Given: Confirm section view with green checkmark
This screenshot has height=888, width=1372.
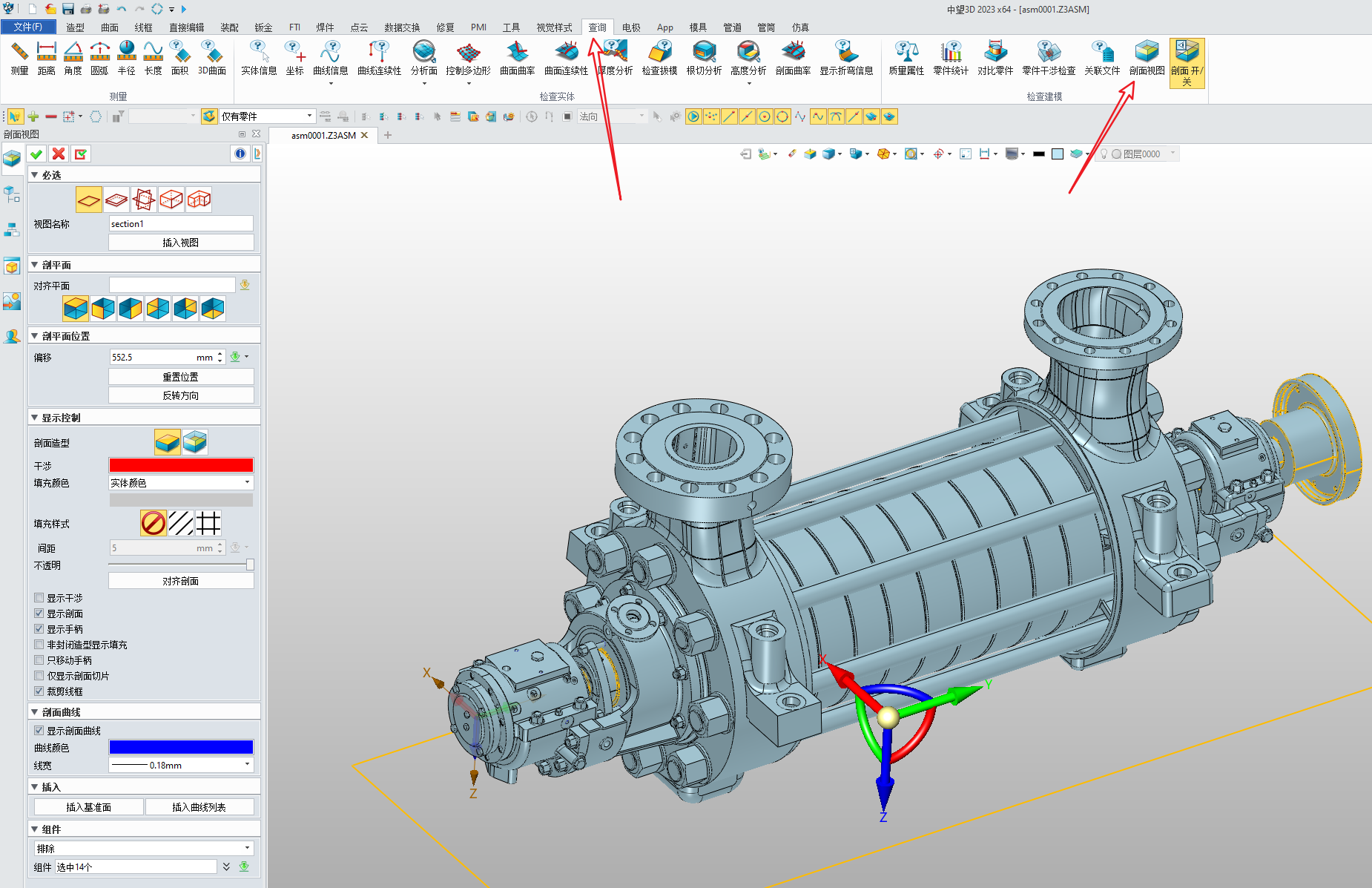Looking at the screenshot, I should point(36,154).
